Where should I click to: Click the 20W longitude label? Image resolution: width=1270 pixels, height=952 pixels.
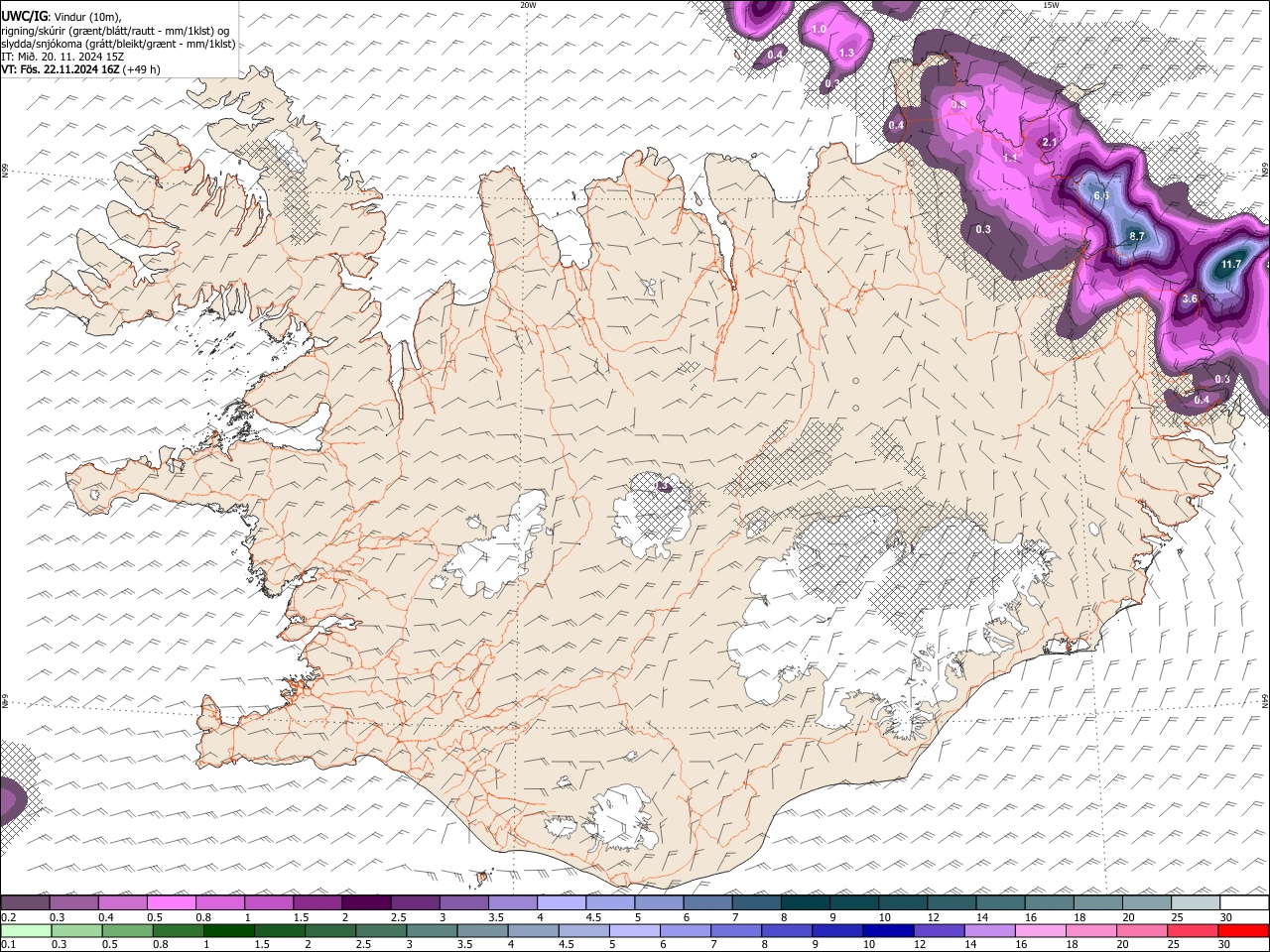click(528, 5)
